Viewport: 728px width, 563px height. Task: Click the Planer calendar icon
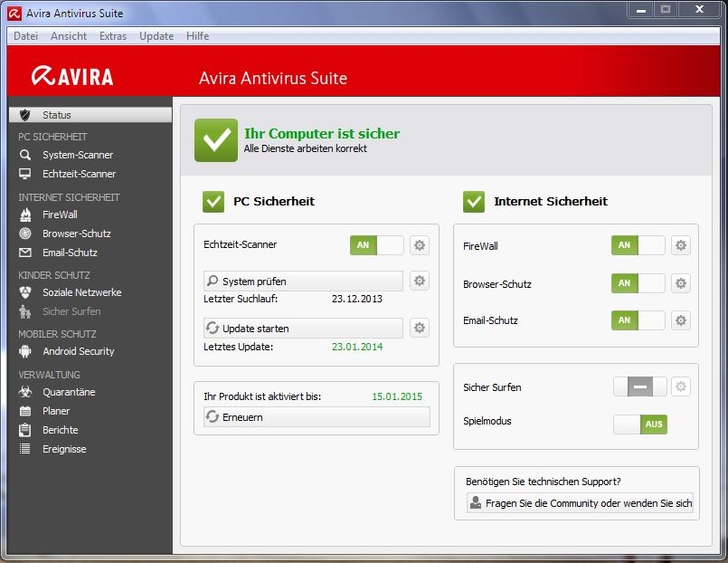pyautogui.click(x=25, y=411)
